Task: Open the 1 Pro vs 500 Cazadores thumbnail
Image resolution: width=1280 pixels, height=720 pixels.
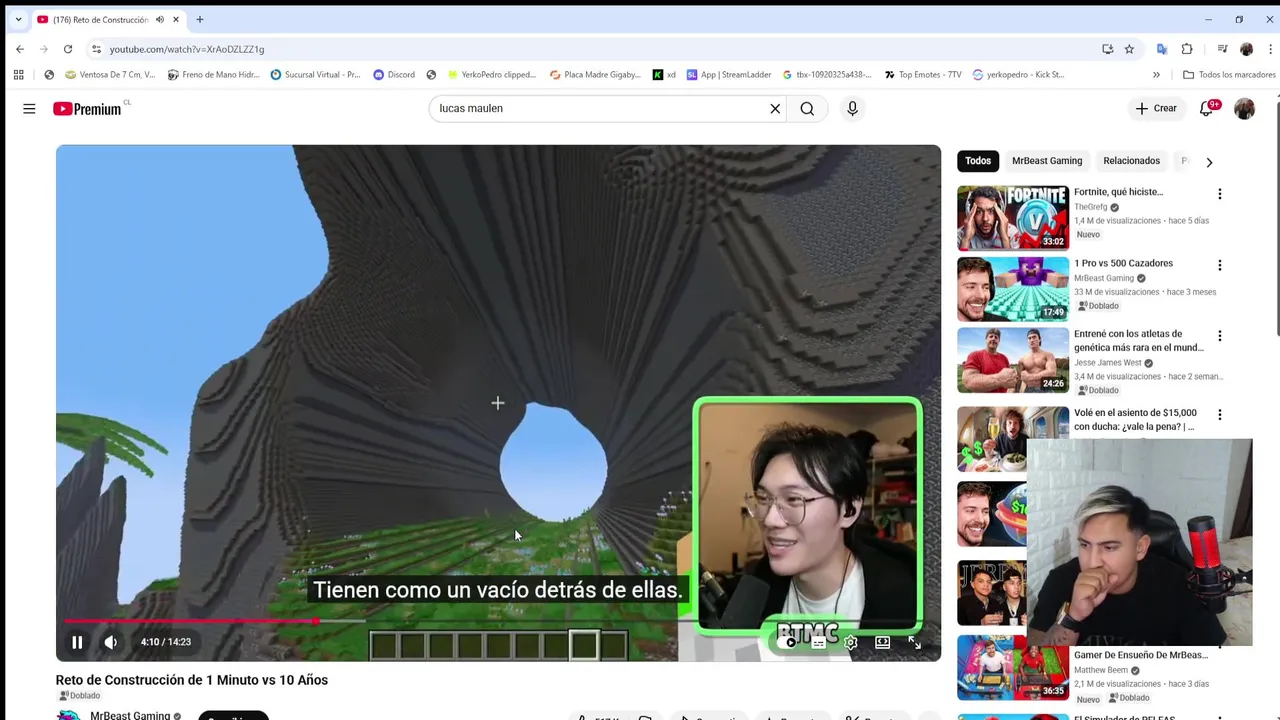Action: [1012, 289]
